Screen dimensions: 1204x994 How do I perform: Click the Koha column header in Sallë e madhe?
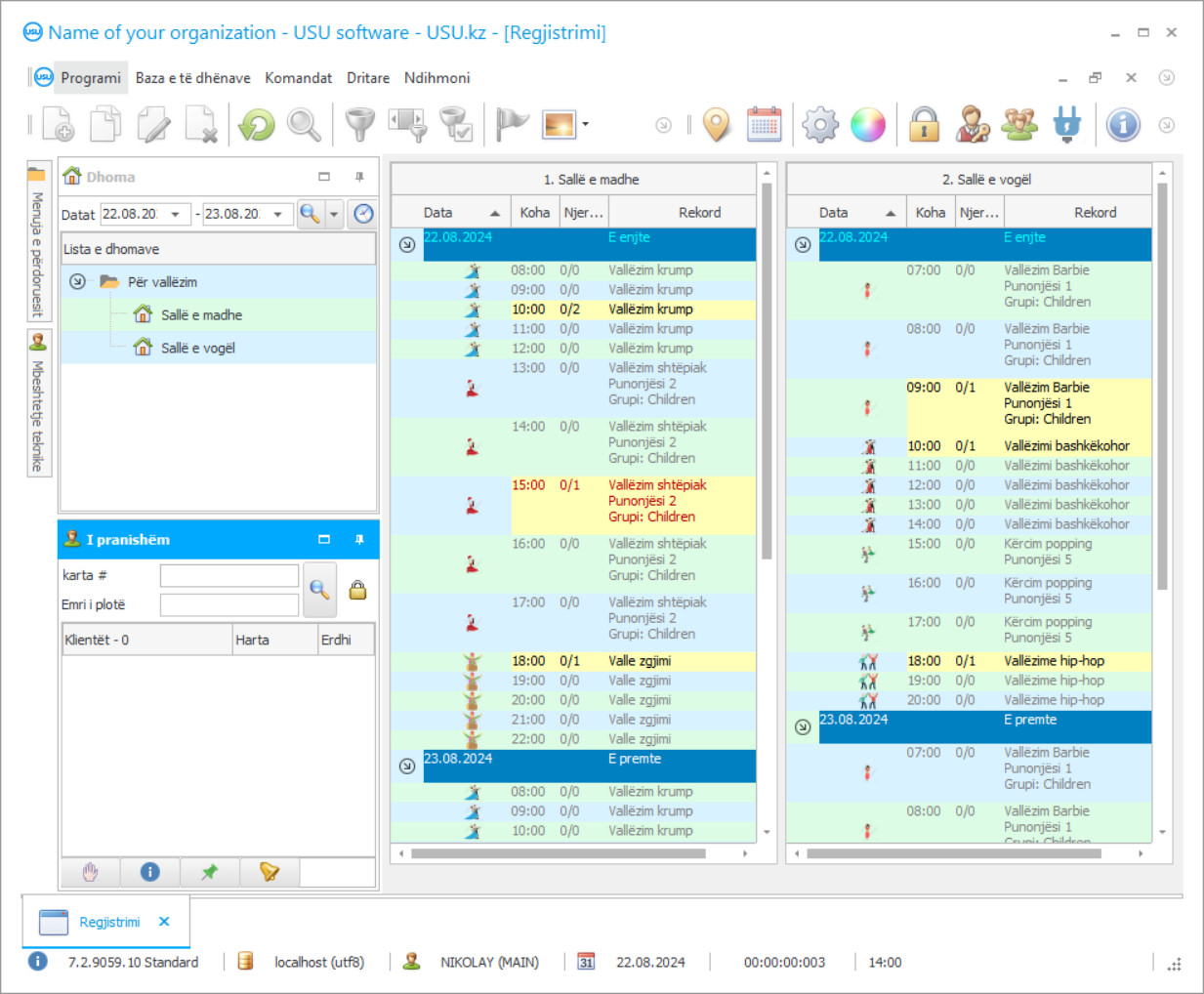tap(534, 213)
